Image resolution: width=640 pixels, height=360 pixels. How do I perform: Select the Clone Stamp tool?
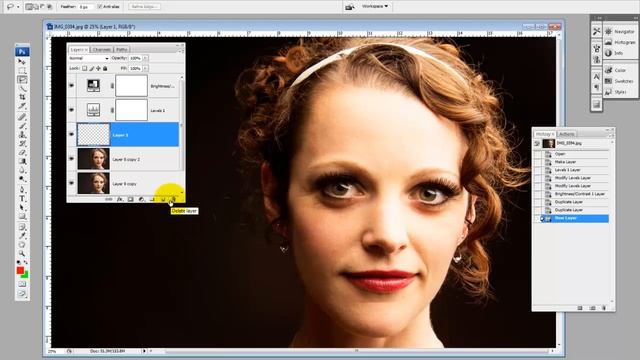[x=22, y=135]
